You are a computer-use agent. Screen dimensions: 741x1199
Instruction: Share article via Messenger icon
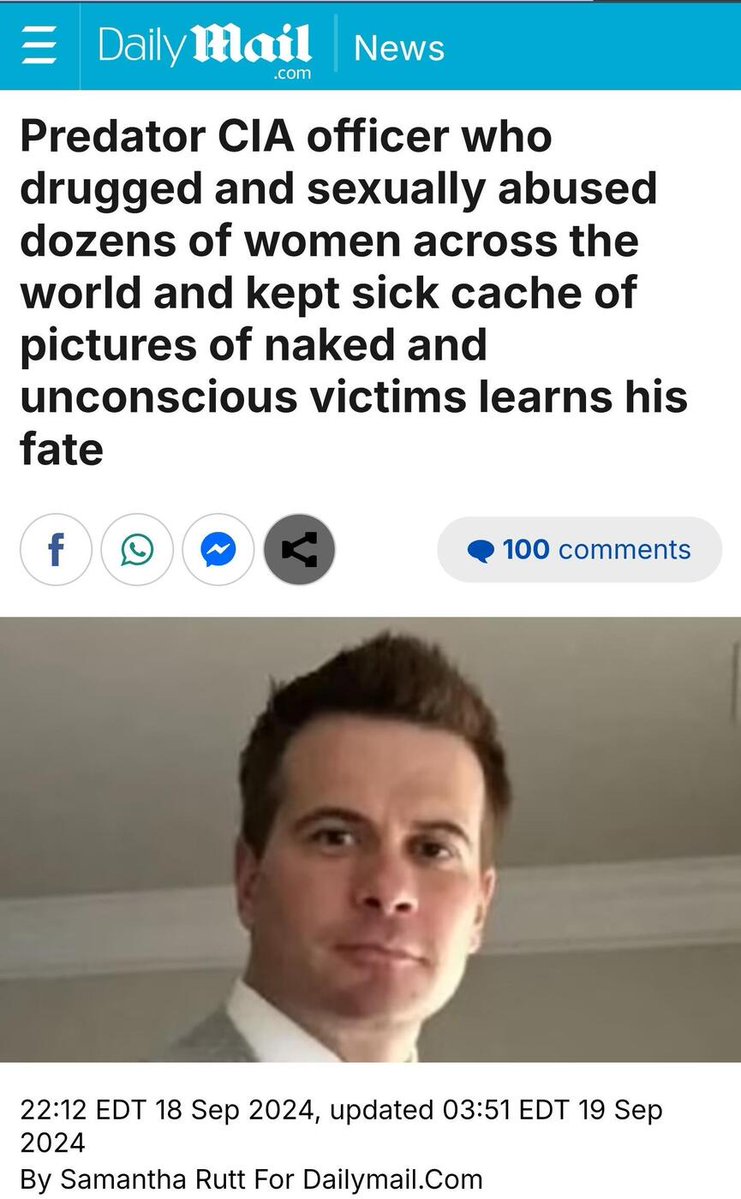[x=218, y=549]
